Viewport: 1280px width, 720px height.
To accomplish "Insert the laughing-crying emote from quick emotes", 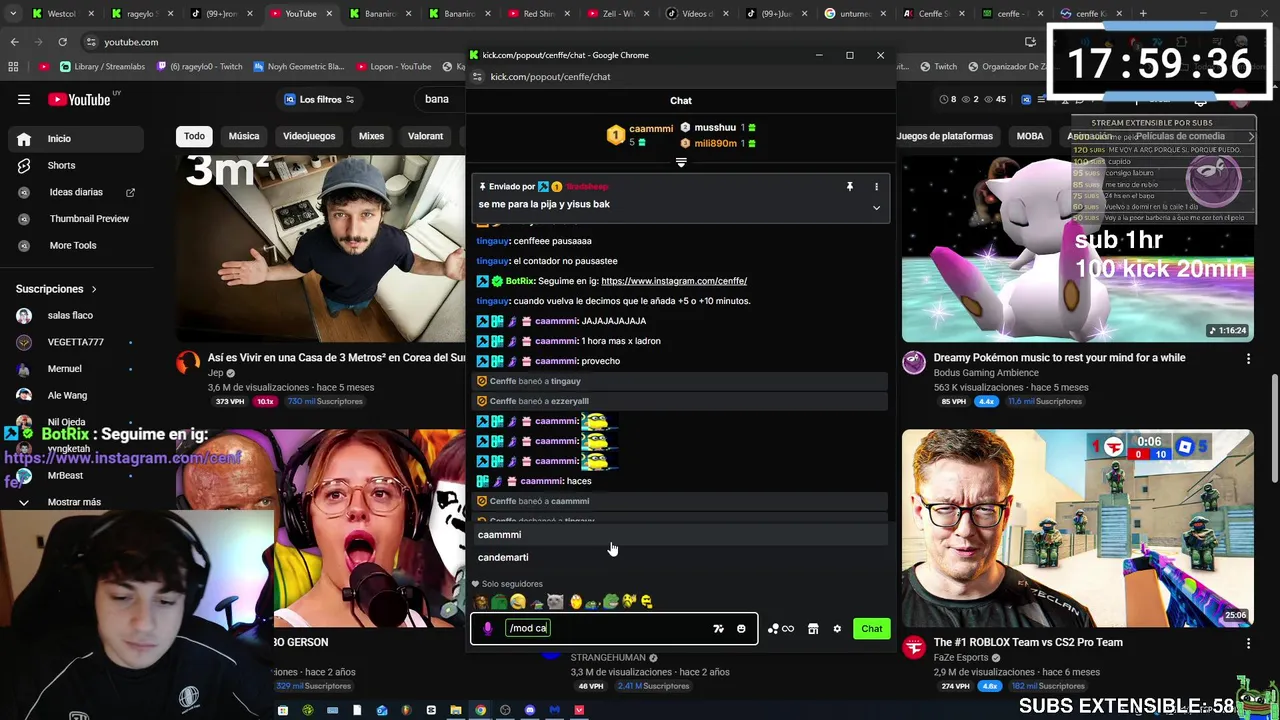I will 518,602.
